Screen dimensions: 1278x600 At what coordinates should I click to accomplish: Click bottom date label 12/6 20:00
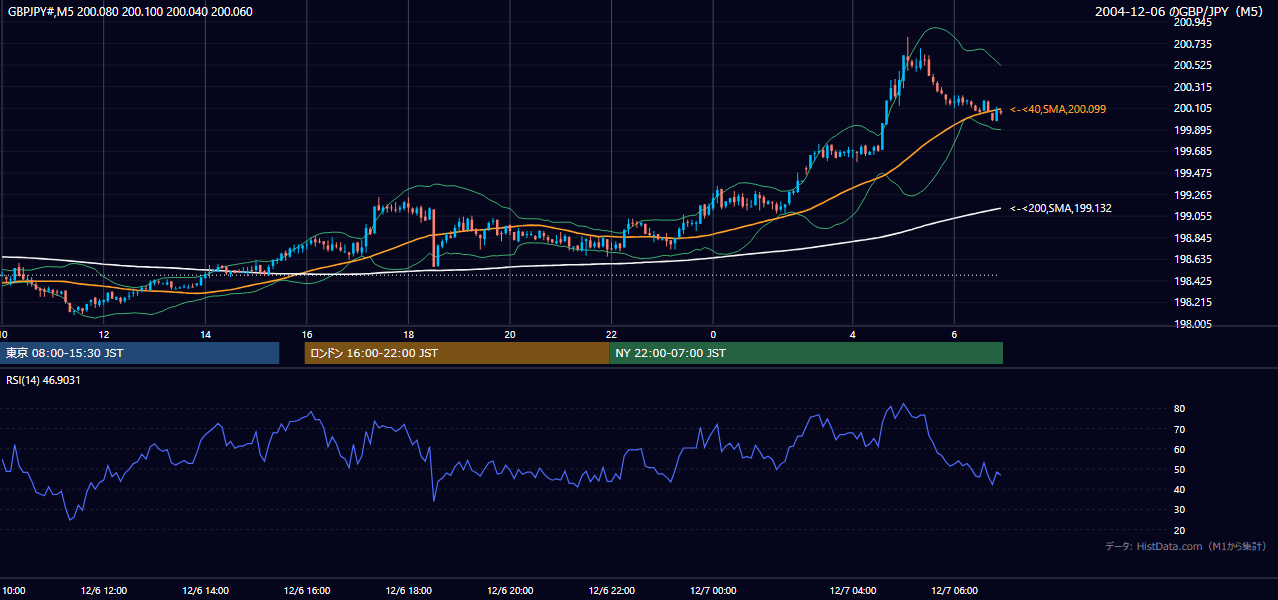(x=510, y=591)
